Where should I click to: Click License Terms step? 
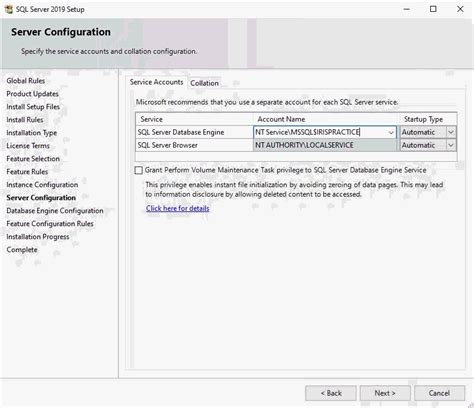point(28,146)
